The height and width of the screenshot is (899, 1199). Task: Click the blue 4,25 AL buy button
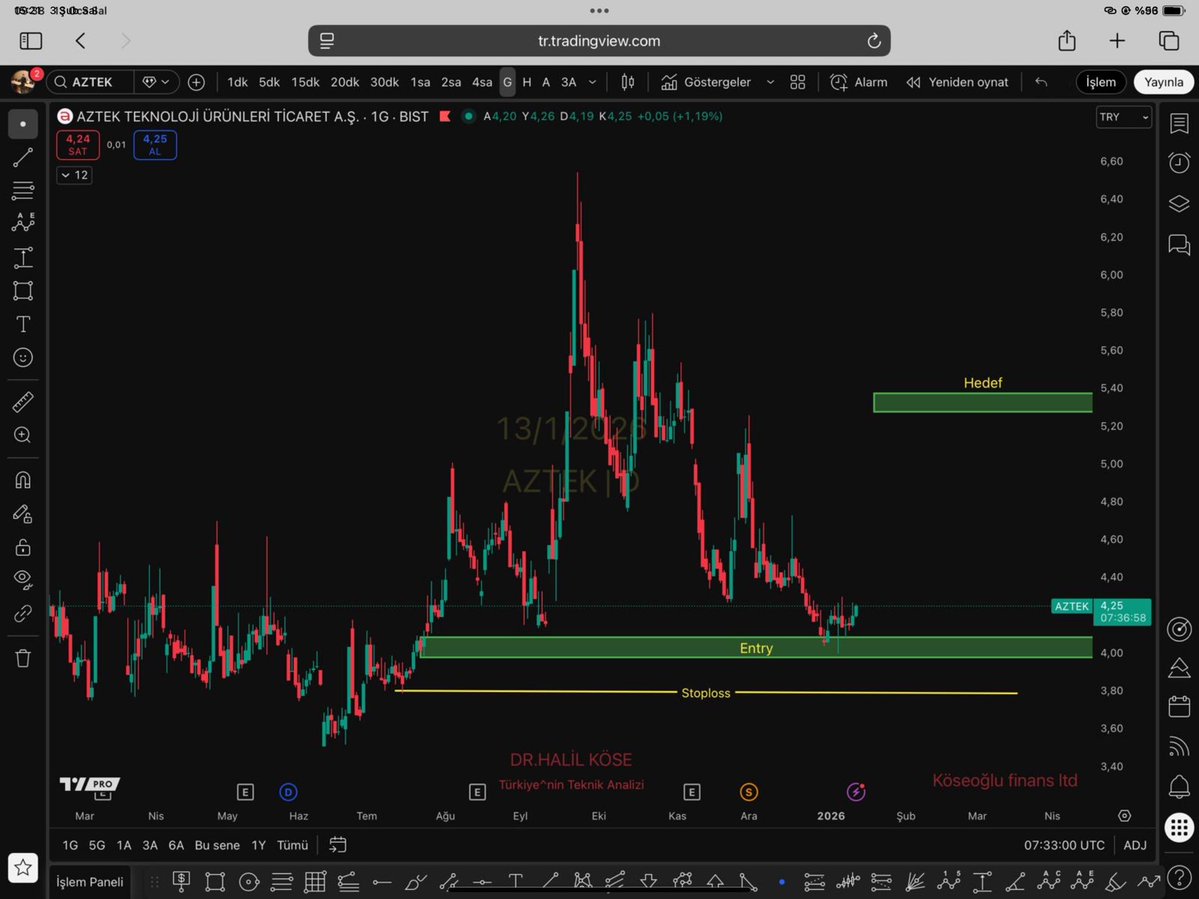point(155,144)
